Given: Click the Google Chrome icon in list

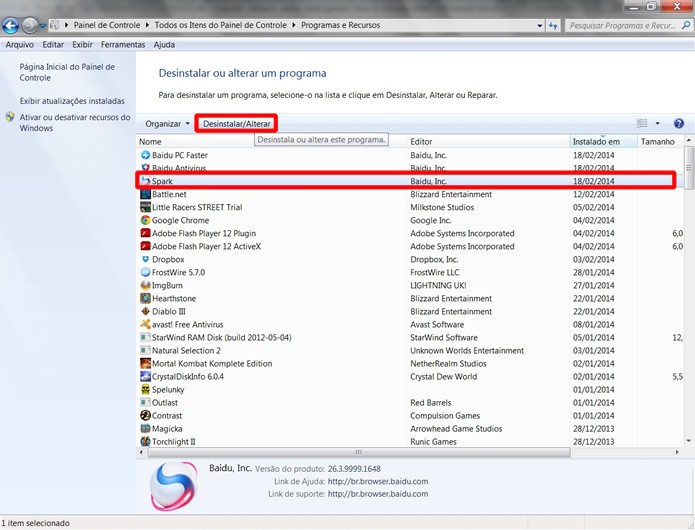Looking at the screenshot, I should click(145, 220).
